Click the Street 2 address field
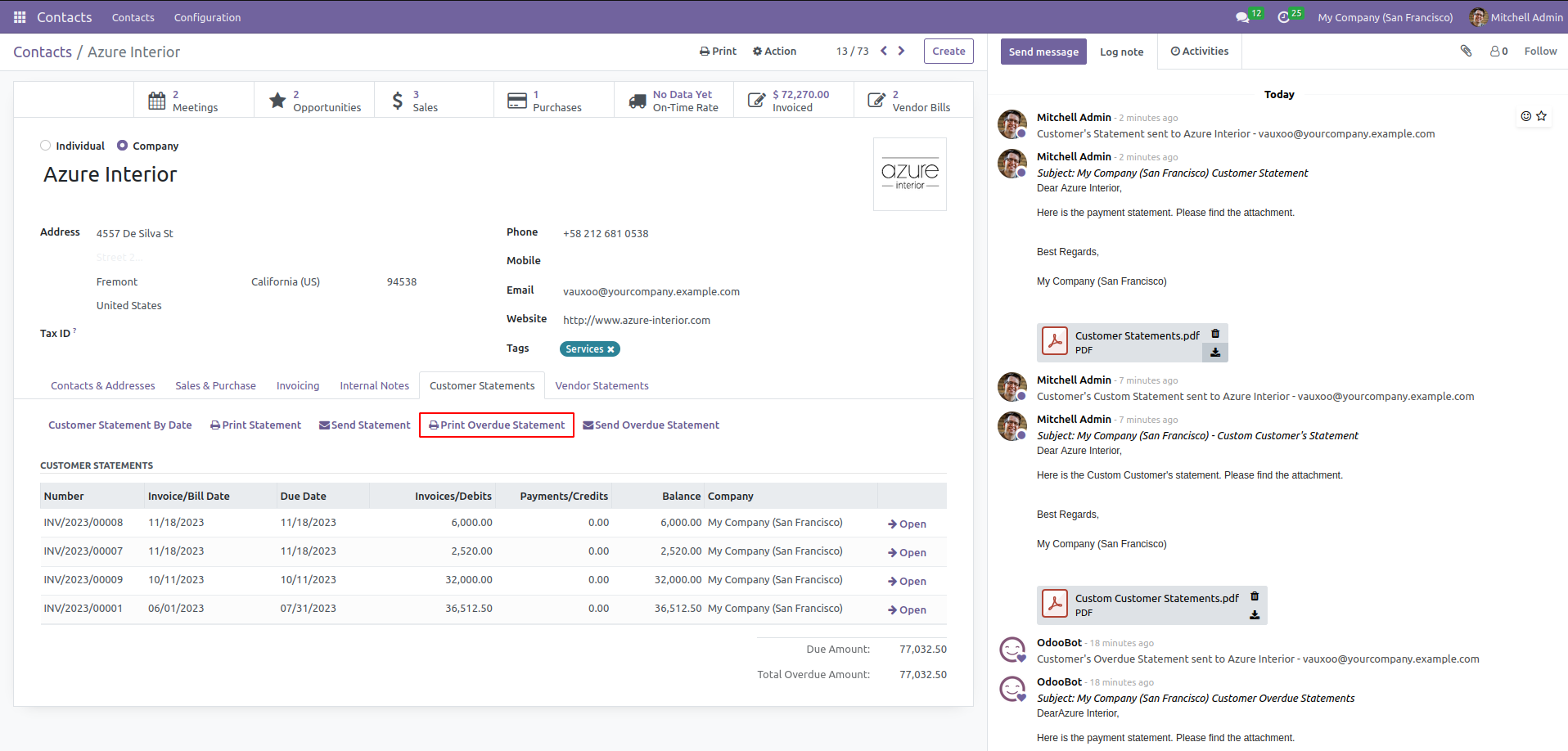 click(119, 257)
